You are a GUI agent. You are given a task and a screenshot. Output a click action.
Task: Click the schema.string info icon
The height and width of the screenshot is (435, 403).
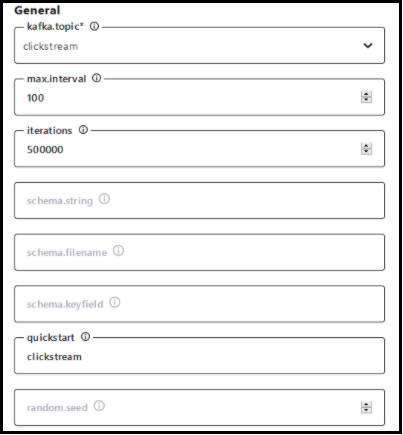point(104,199)
